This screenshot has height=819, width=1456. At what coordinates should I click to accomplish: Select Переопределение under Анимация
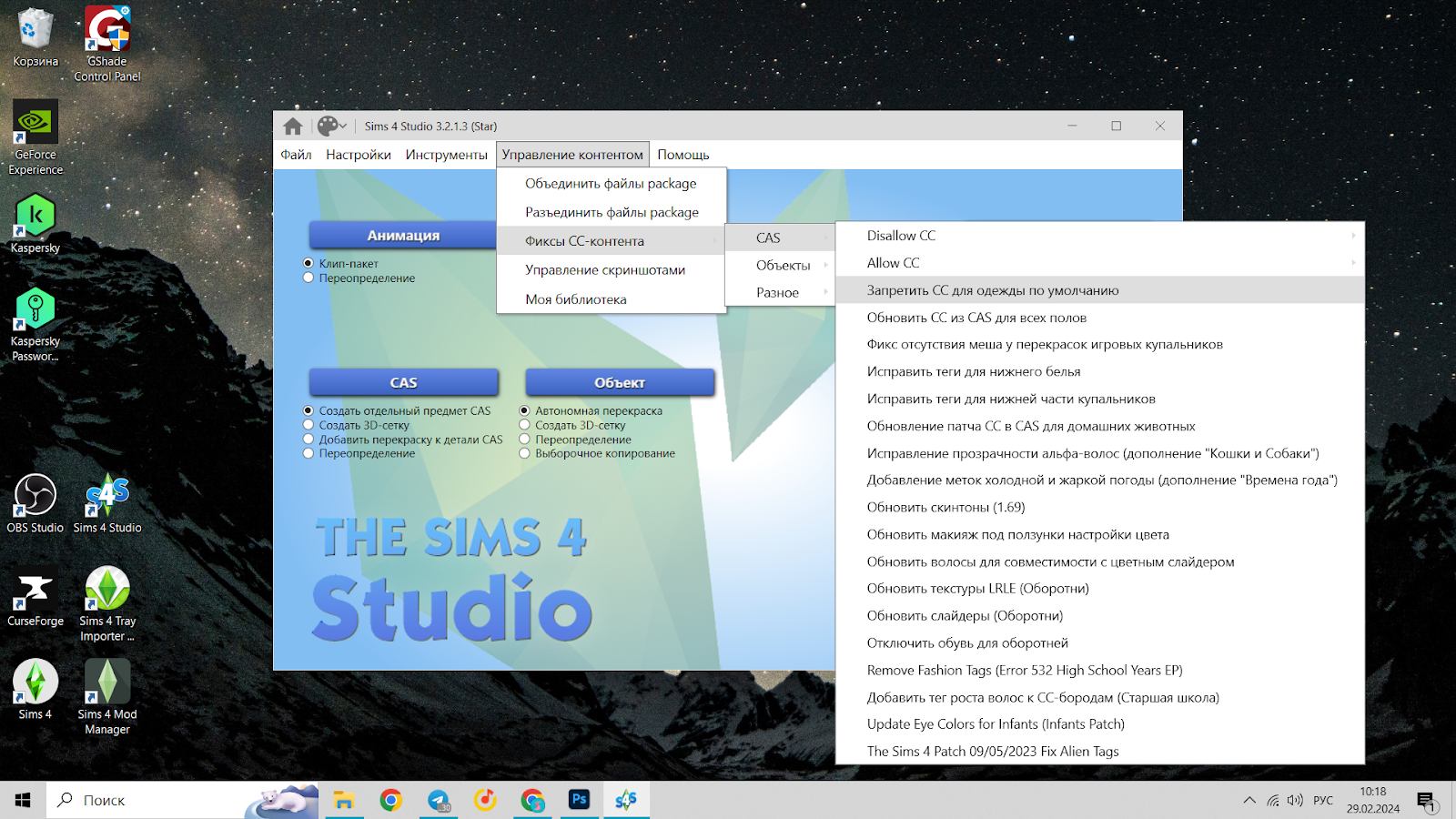308,278
